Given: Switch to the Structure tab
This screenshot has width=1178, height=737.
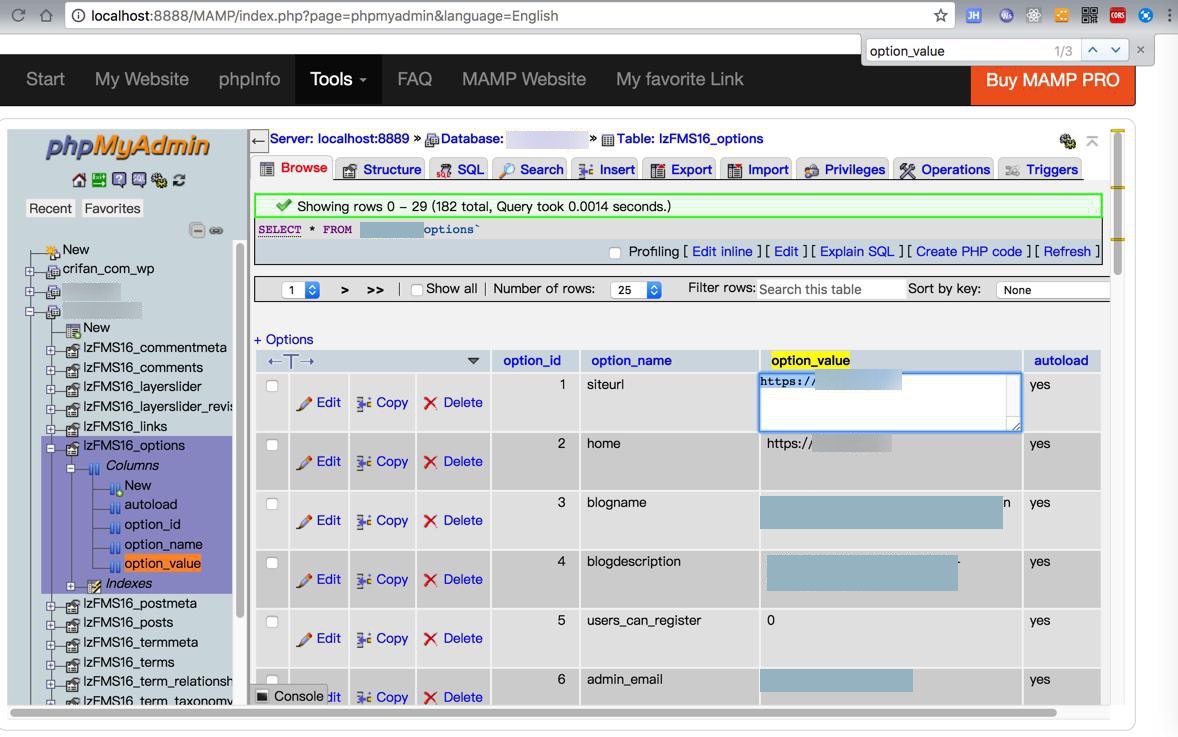Looking at the screenshot, I should click(382, 170).
